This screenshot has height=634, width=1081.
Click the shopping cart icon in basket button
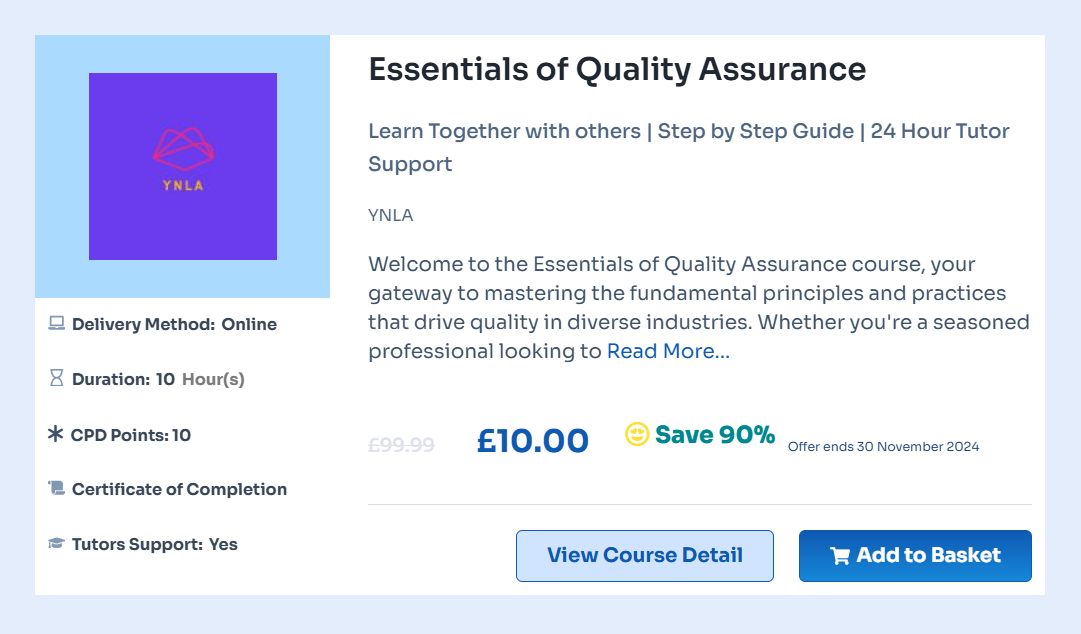click(840, 556)
